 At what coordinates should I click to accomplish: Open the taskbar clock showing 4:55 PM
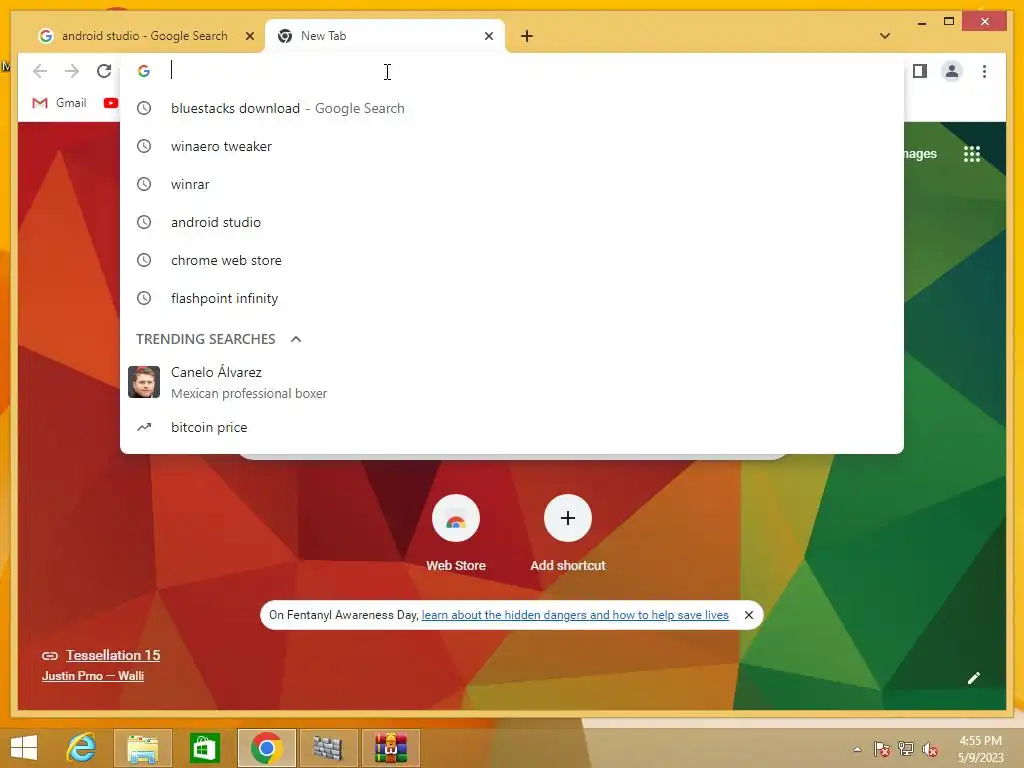(x=980, y=749)
